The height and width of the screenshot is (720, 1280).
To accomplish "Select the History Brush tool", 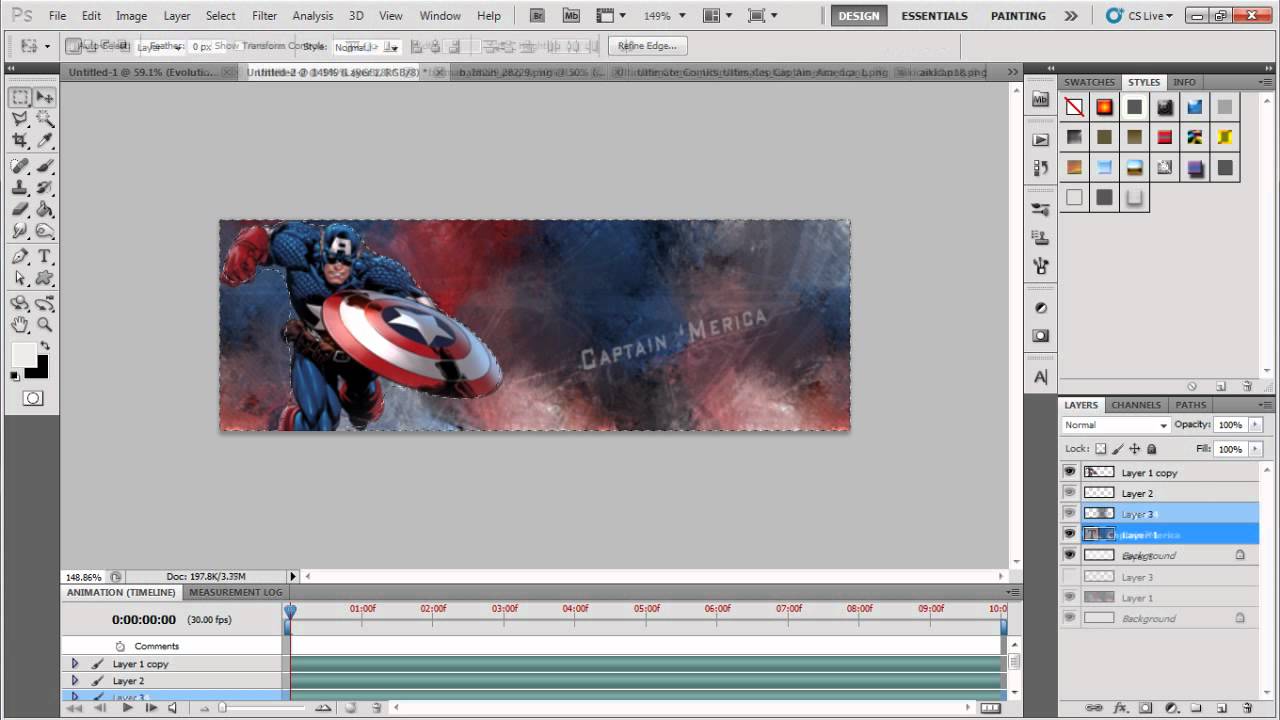I will tap(45, 188).
